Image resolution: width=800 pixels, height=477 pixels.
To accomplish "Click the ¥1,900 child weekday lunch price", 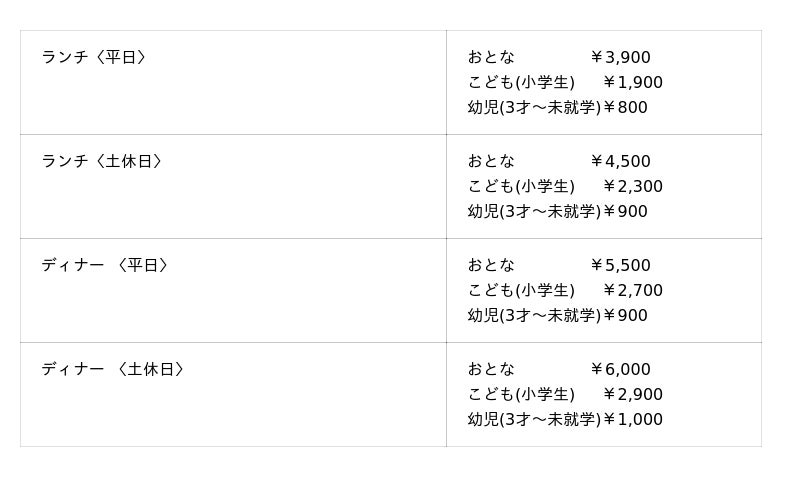I will tap(633, 83).
